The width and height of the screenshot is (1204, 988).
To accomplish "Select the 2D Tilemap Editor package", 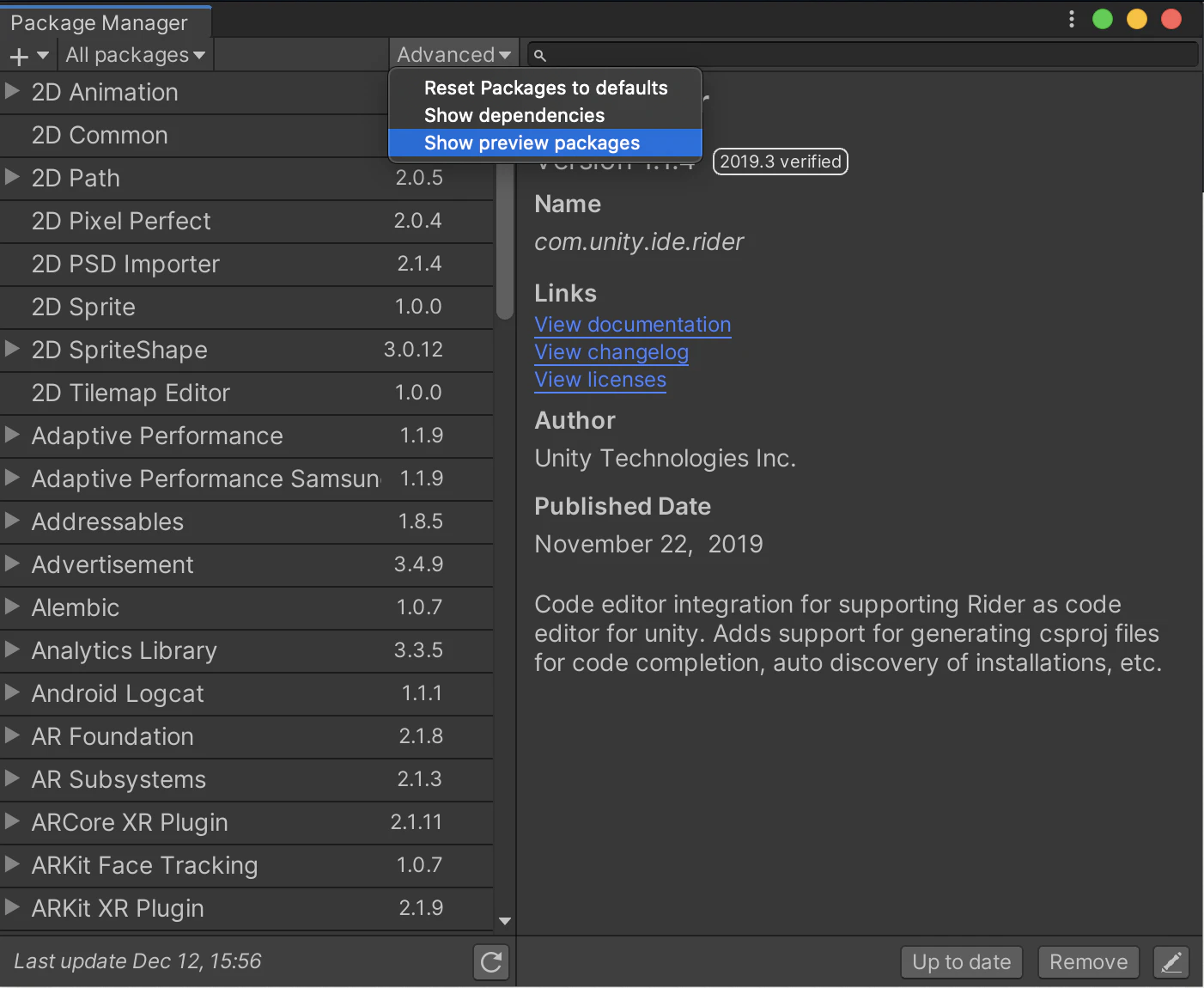I will 246,393.
